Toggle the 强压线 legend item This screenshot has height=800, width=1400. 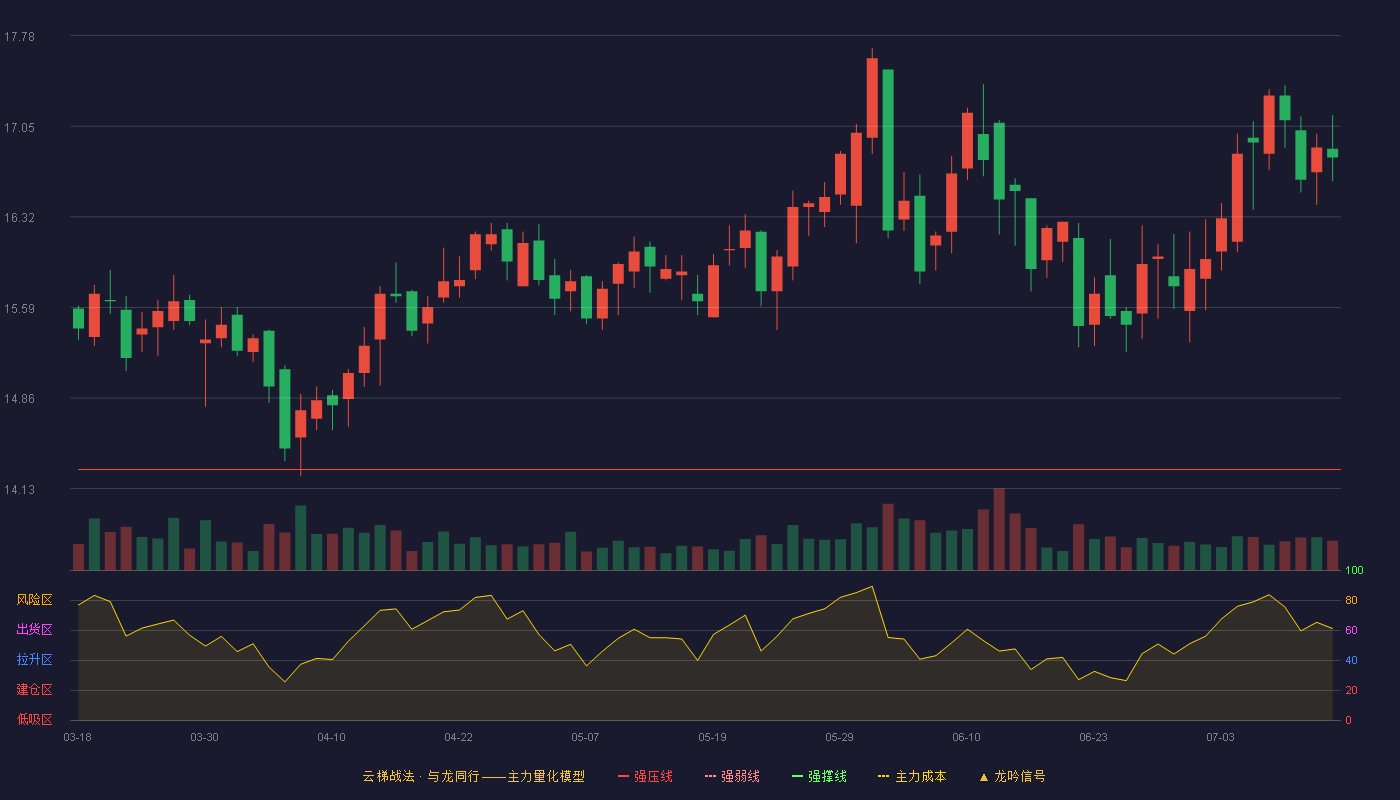pyautogui.click(x=645, y=776)
